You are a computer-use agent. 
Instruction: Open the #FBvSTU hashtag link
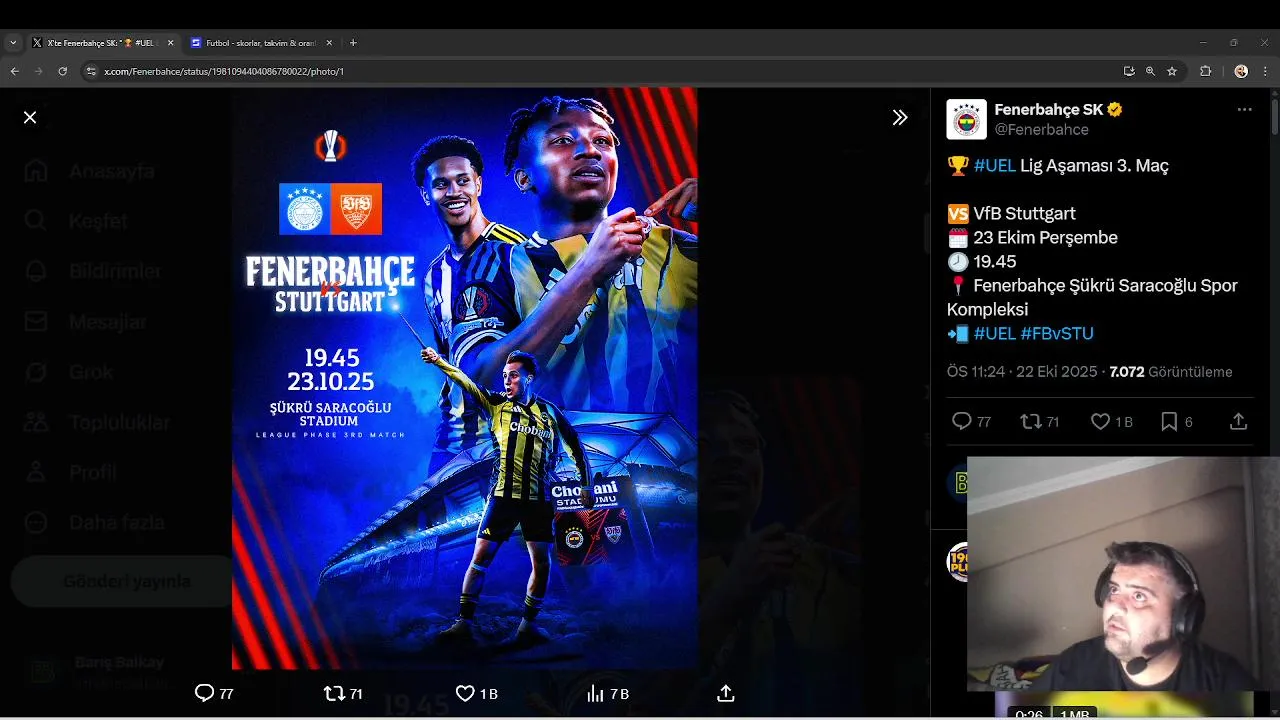tap(1057, 334)
